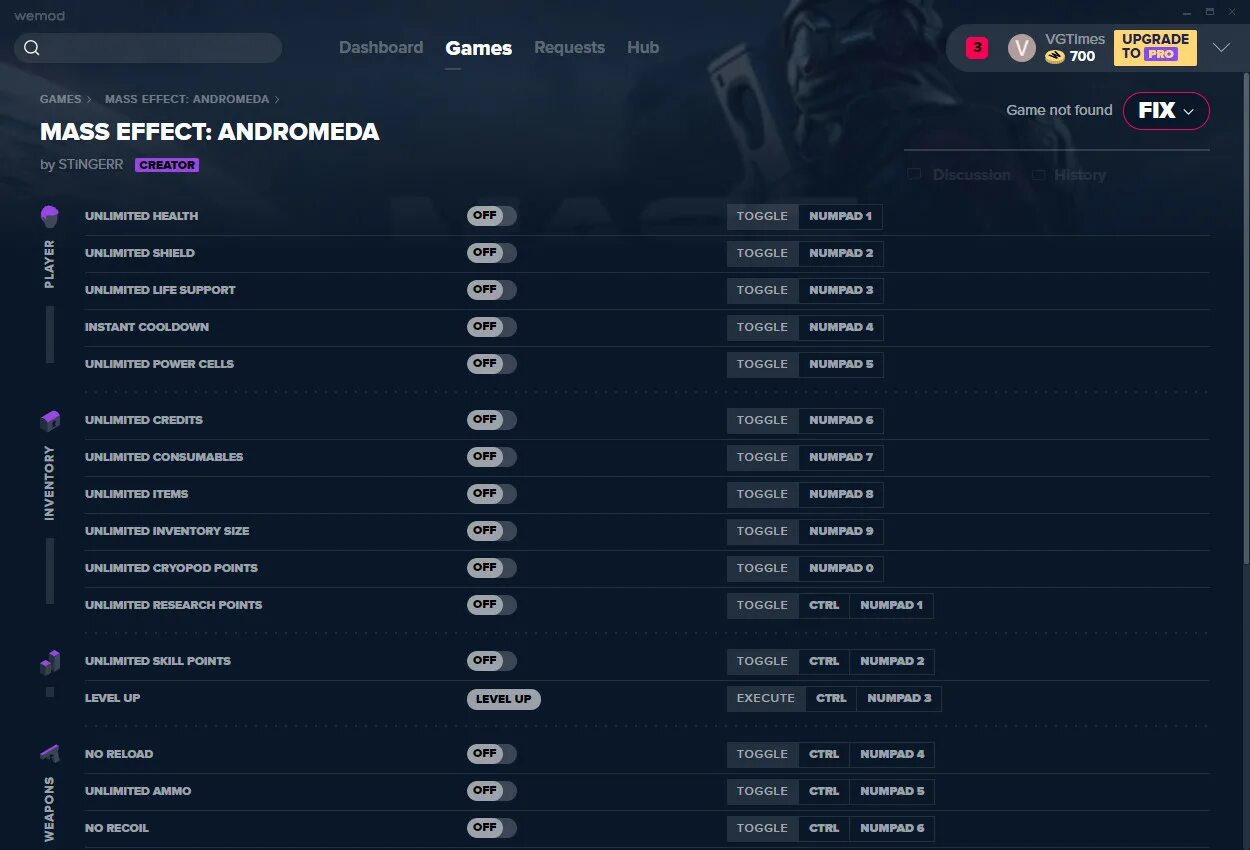Enable the Unlimited Shield cheat switch
Image resolution: width=1250 pixels, height=850 pixels.
tap(492, 253)
